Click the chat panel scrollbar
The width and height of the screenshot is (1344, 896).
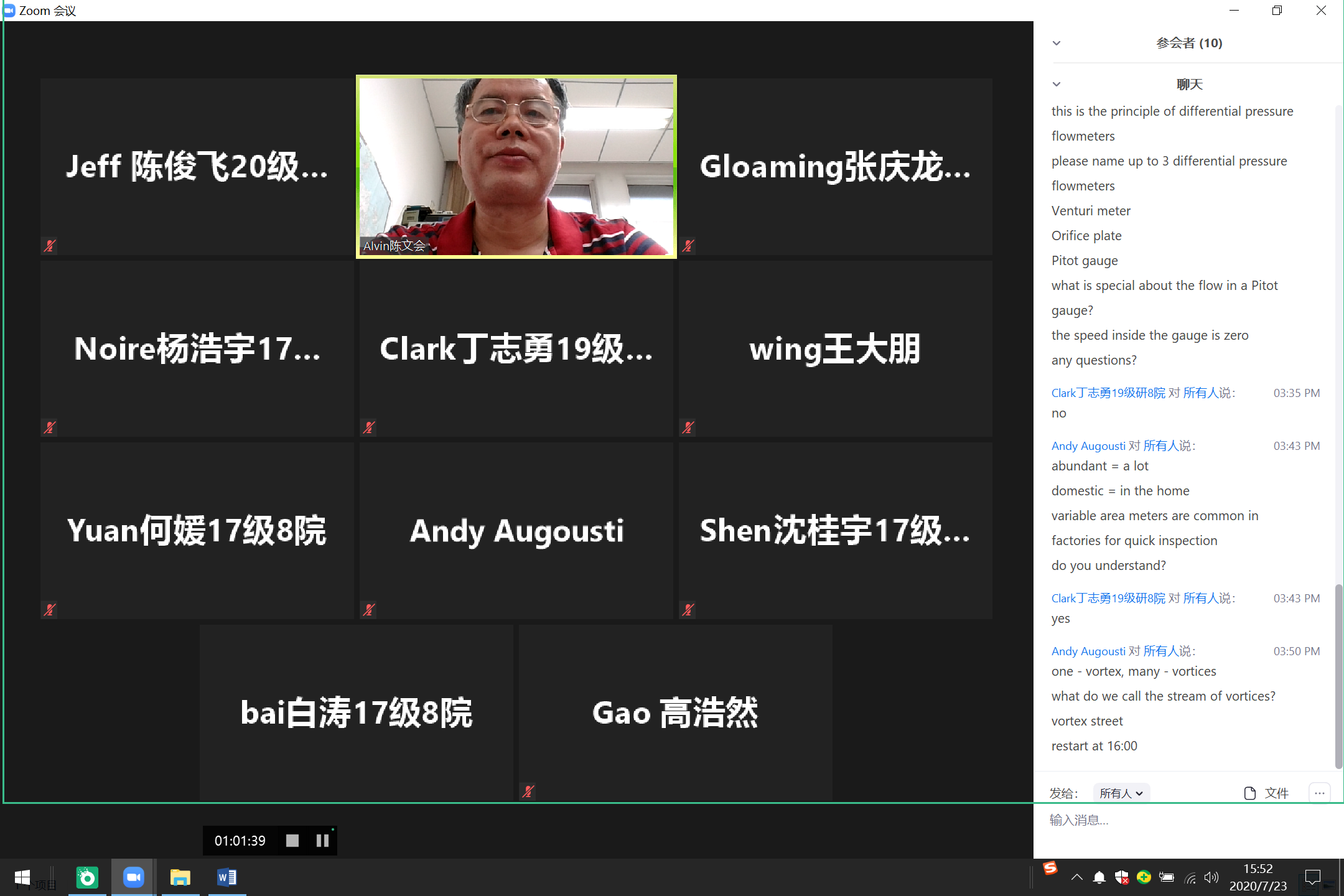pyautogui.click(x=1339, y=675)
